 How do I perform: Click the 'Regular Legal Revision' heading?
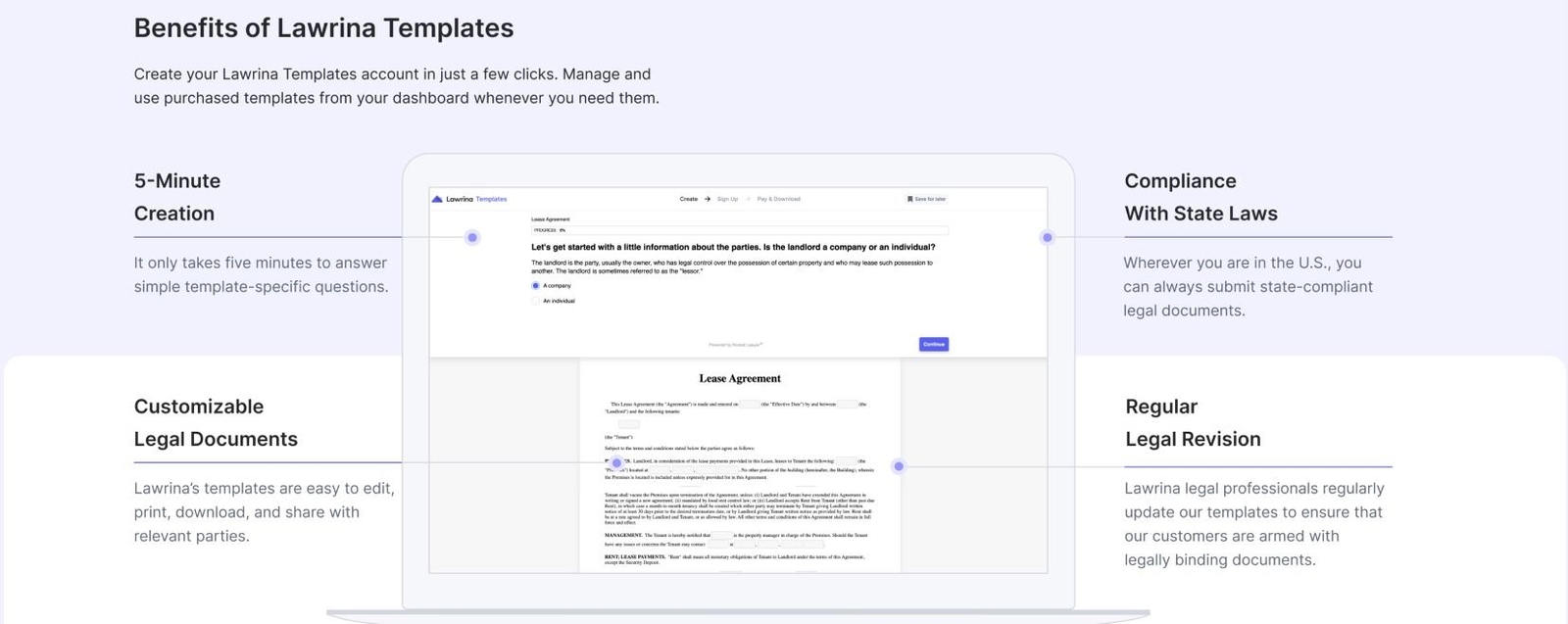[x=1193, y=422]
